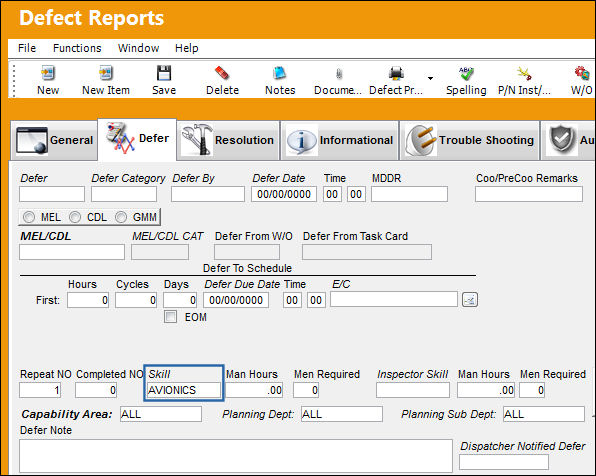Click the First Hours field
Viewport: 596px width, 476px height.
[88, 300]
